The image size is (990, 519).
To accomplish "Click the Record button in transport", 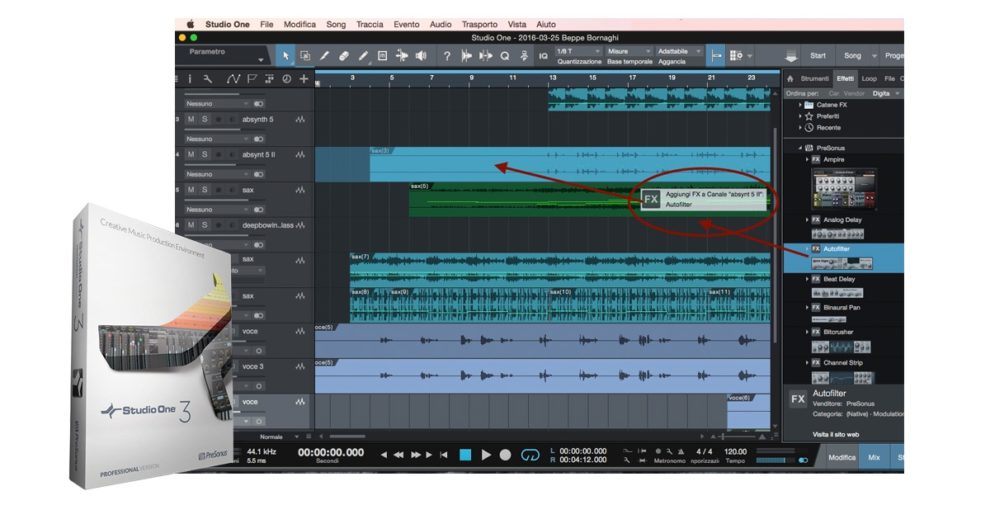I will [x=505, y=454].
